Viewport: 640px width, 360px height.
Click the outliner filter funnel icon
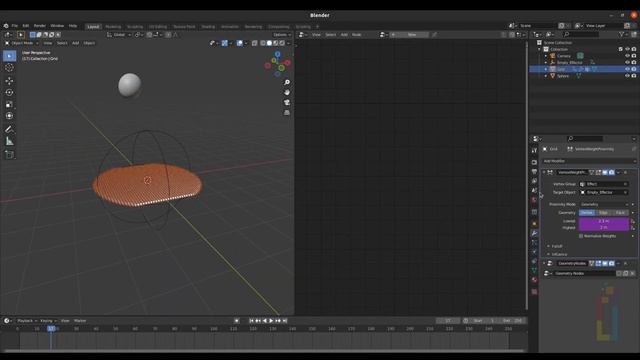pyautogui.click(x=622, y=35)
